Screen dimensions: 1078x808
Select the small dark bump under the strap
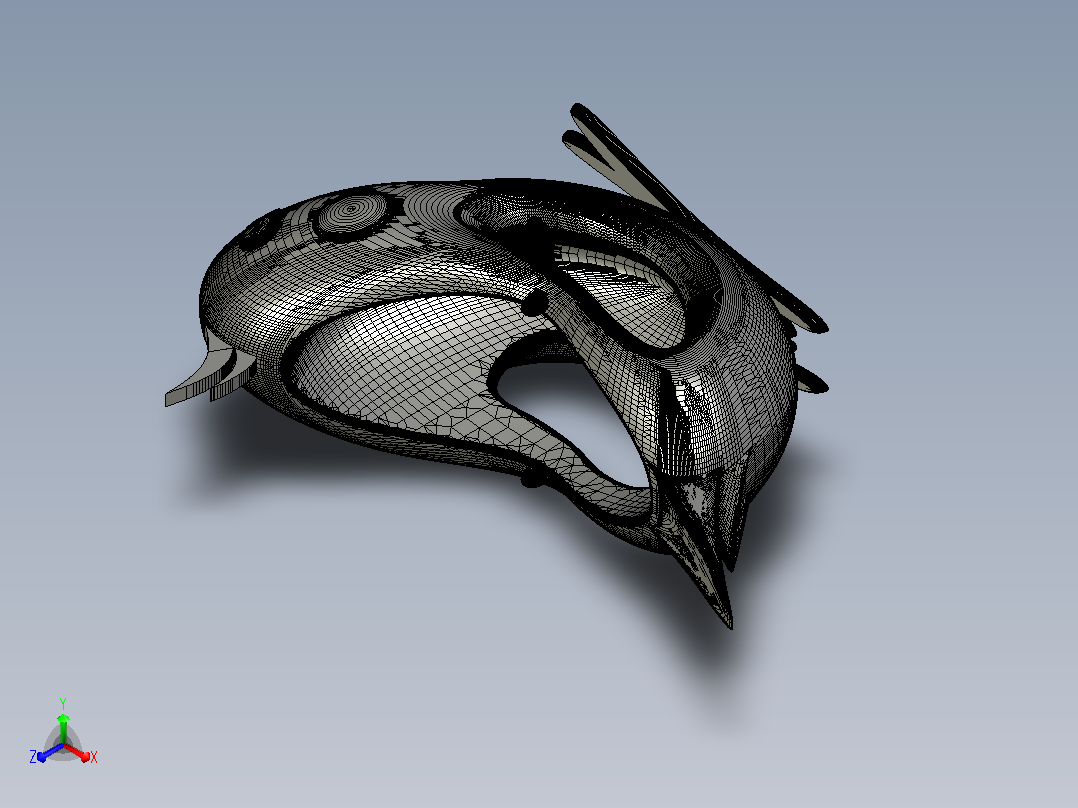point(531,480)
